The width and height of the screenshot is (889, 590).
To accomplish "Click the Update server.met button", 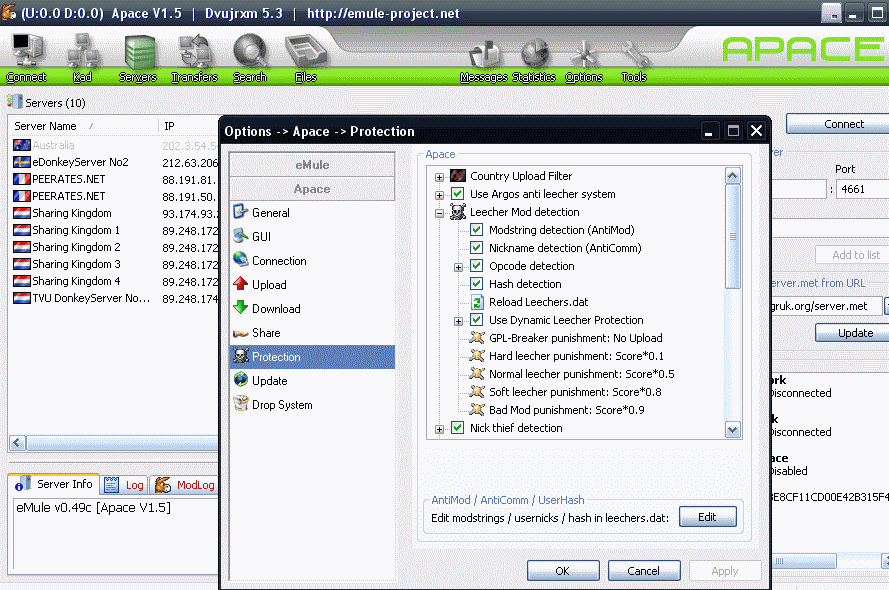I will pos(852,333).
